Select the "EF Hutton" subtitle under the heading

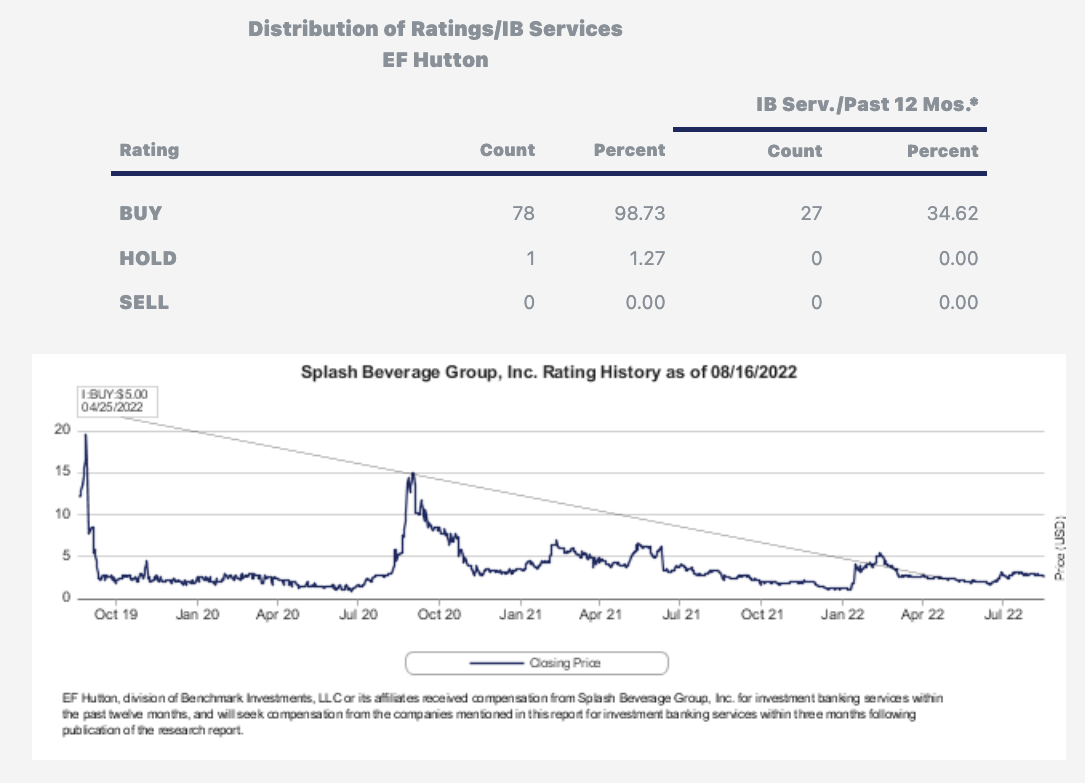pos(435,60)
